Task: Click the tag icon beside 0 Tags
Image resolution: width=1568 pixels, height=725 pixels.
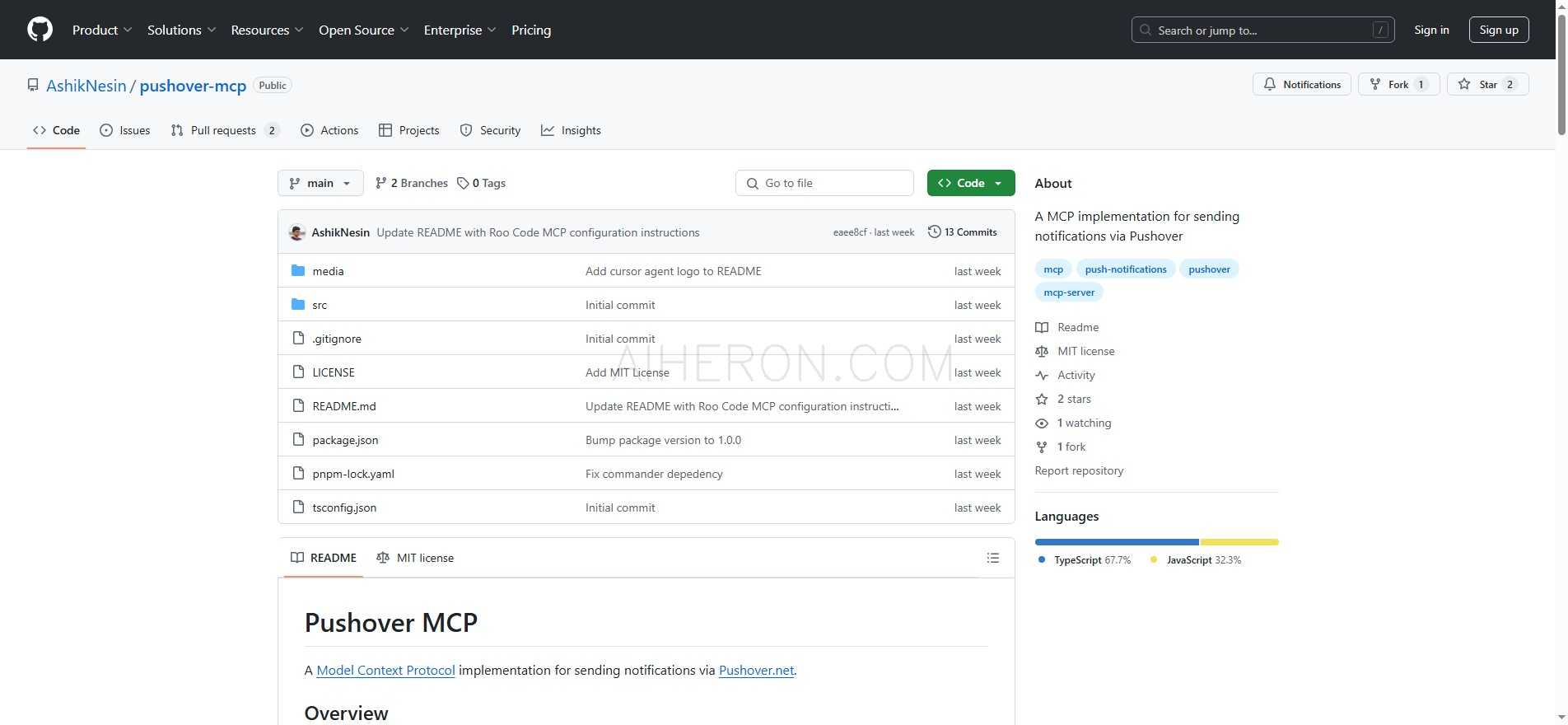Action: click(463, 183)
